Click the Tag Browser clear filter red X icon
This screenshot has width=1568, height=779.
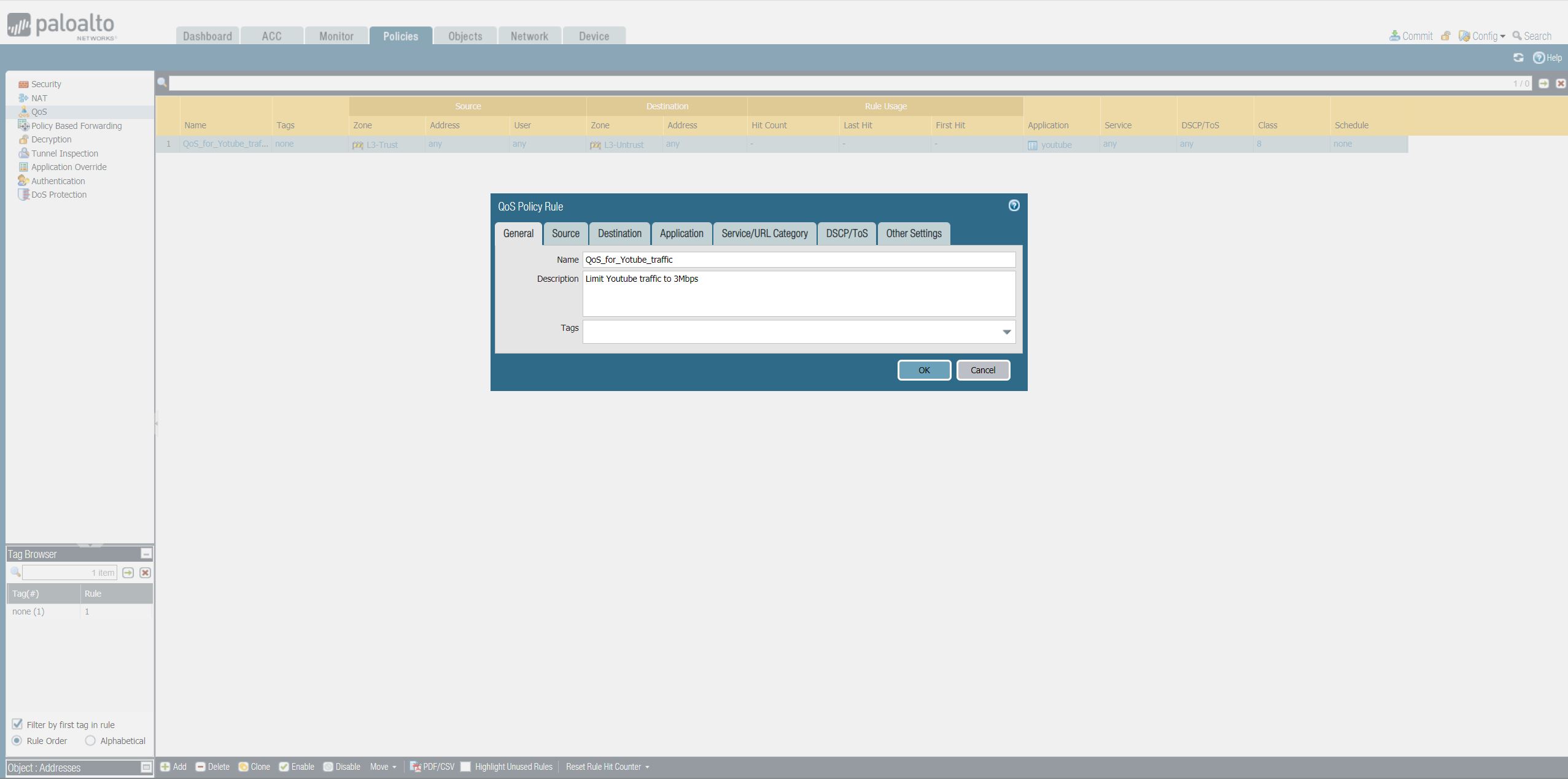tap(145, 573)
